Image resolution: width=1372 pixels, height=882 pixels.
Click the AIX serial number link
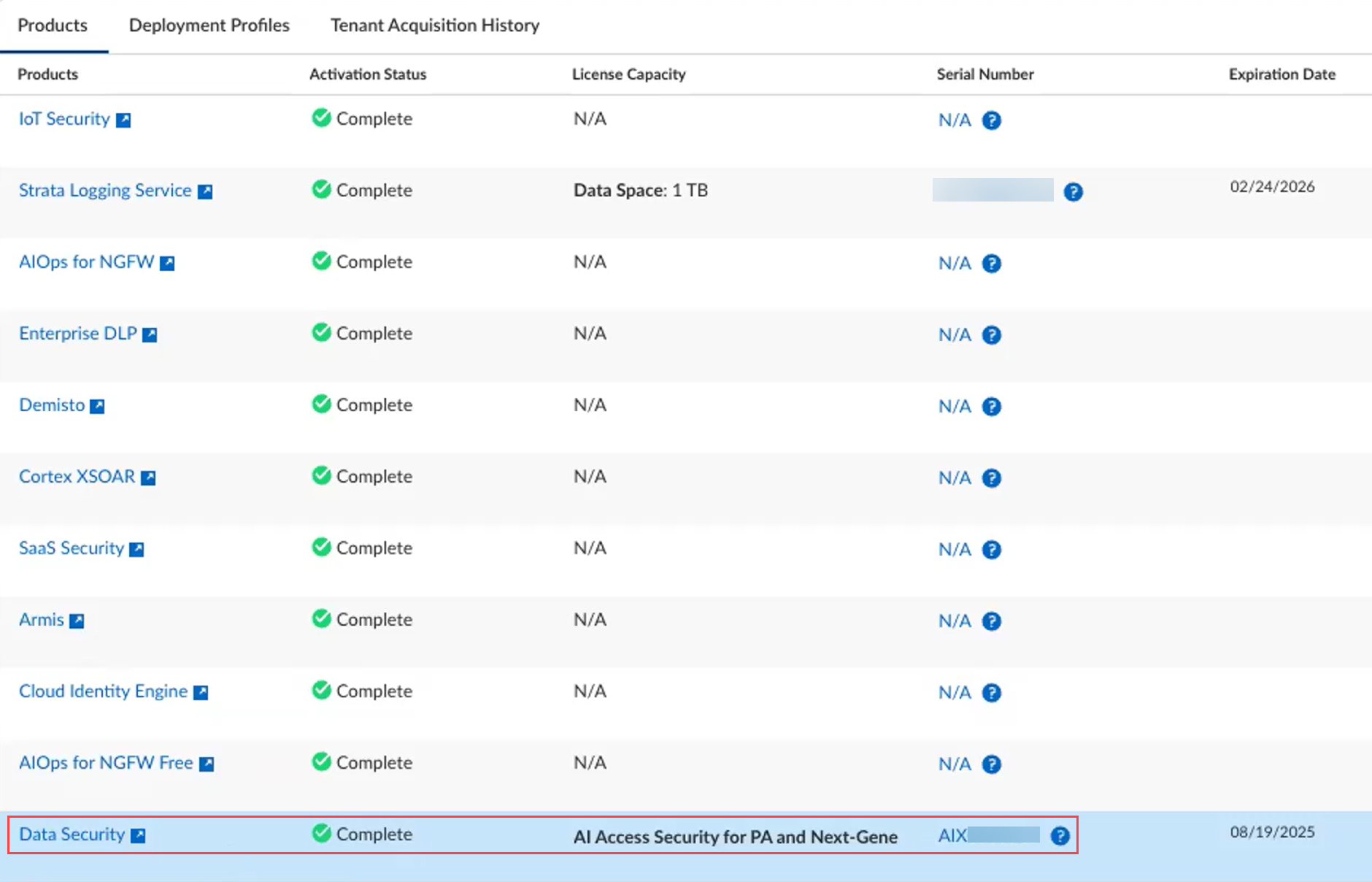(952, 836)
